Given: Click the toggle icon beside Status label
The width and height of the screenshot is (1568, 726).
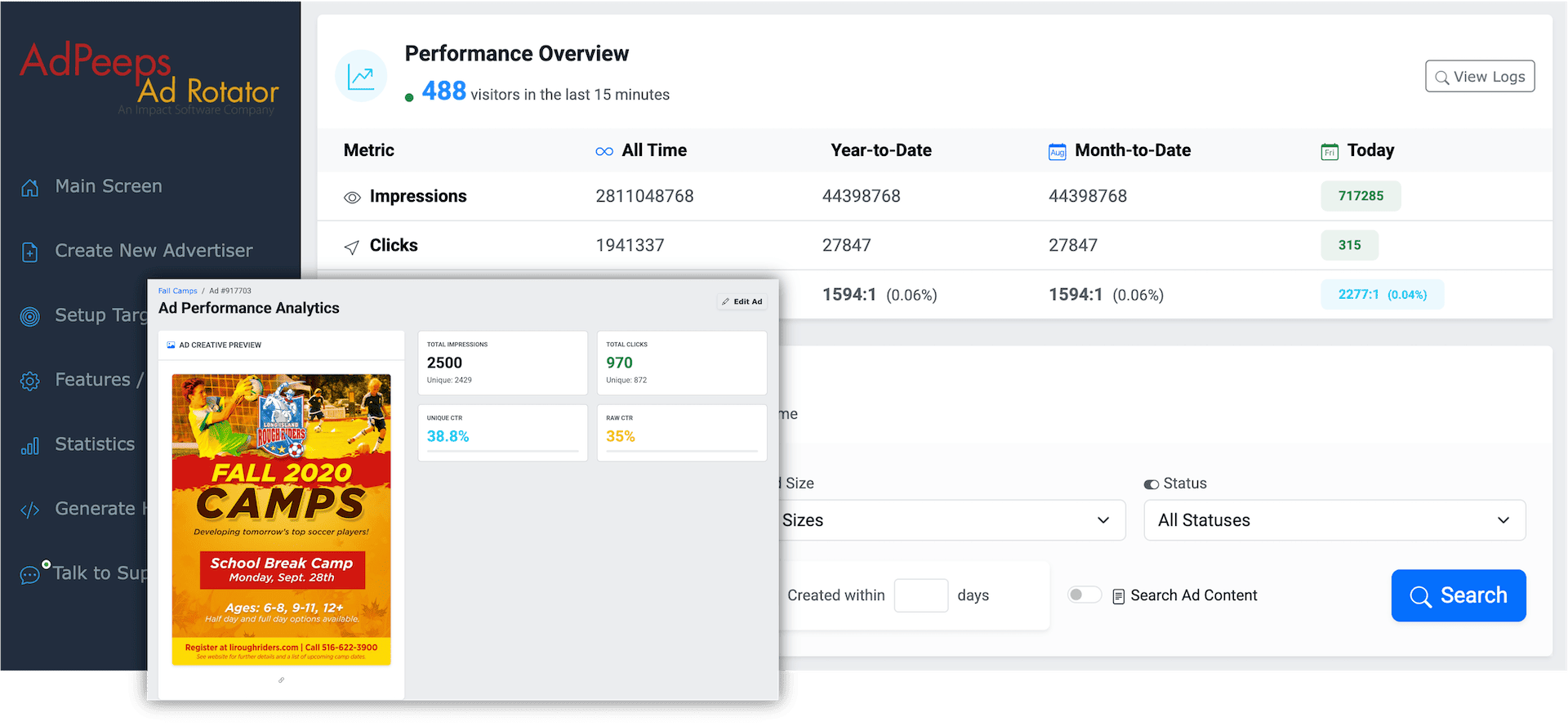Looking at the screenshot, I should tap(1151, 484).
